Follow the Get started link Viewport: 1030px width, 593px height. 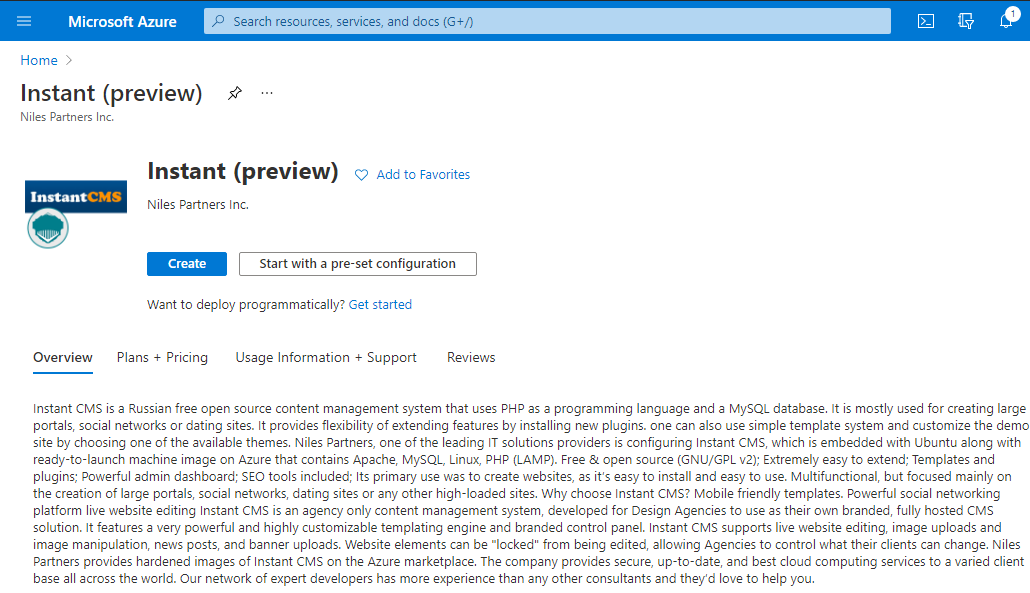point(380,304)
